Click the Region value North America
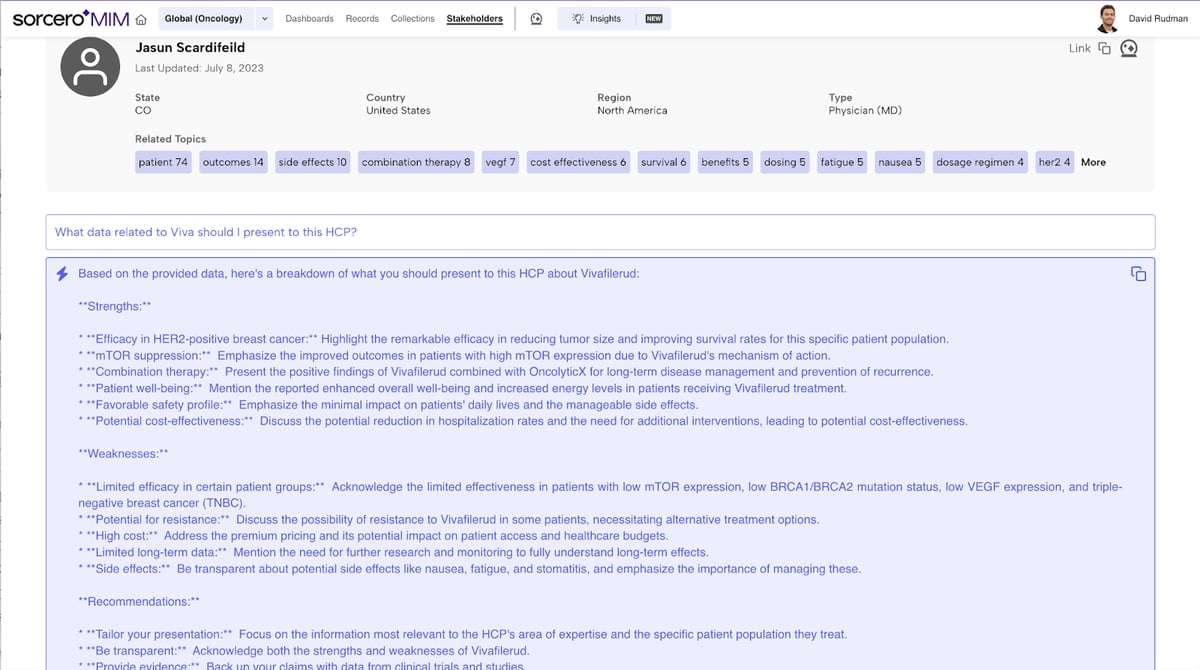 click(x=632, y=110)
